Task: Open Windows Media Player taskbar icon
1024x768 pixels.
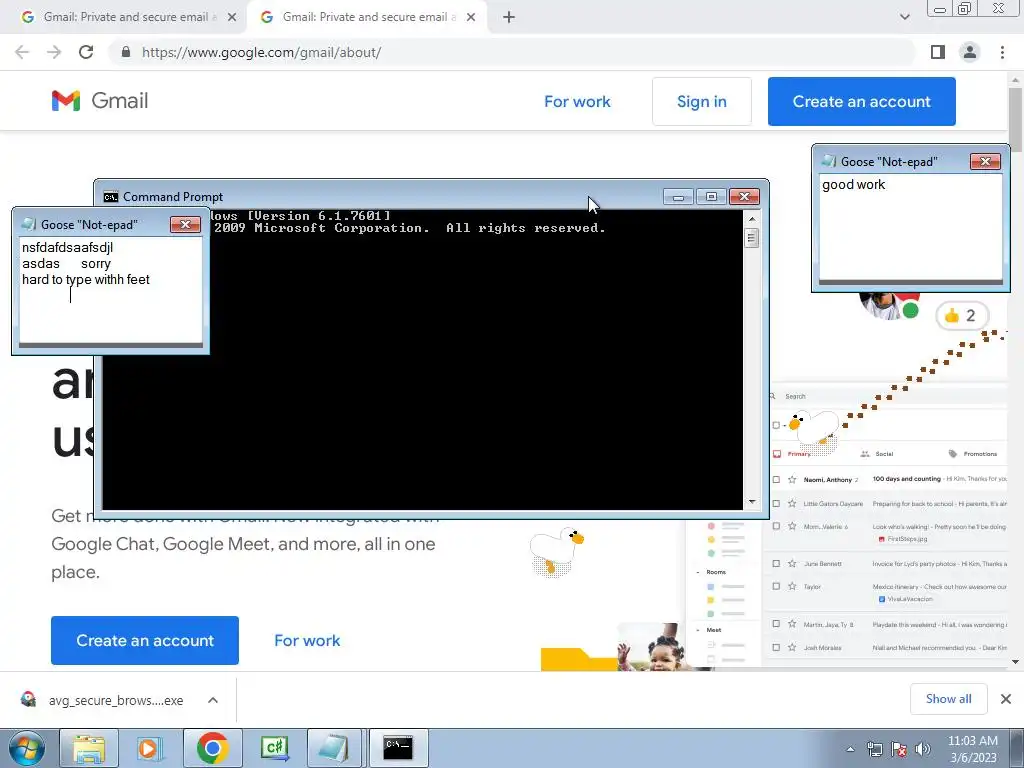Action: tap(150, 748)
